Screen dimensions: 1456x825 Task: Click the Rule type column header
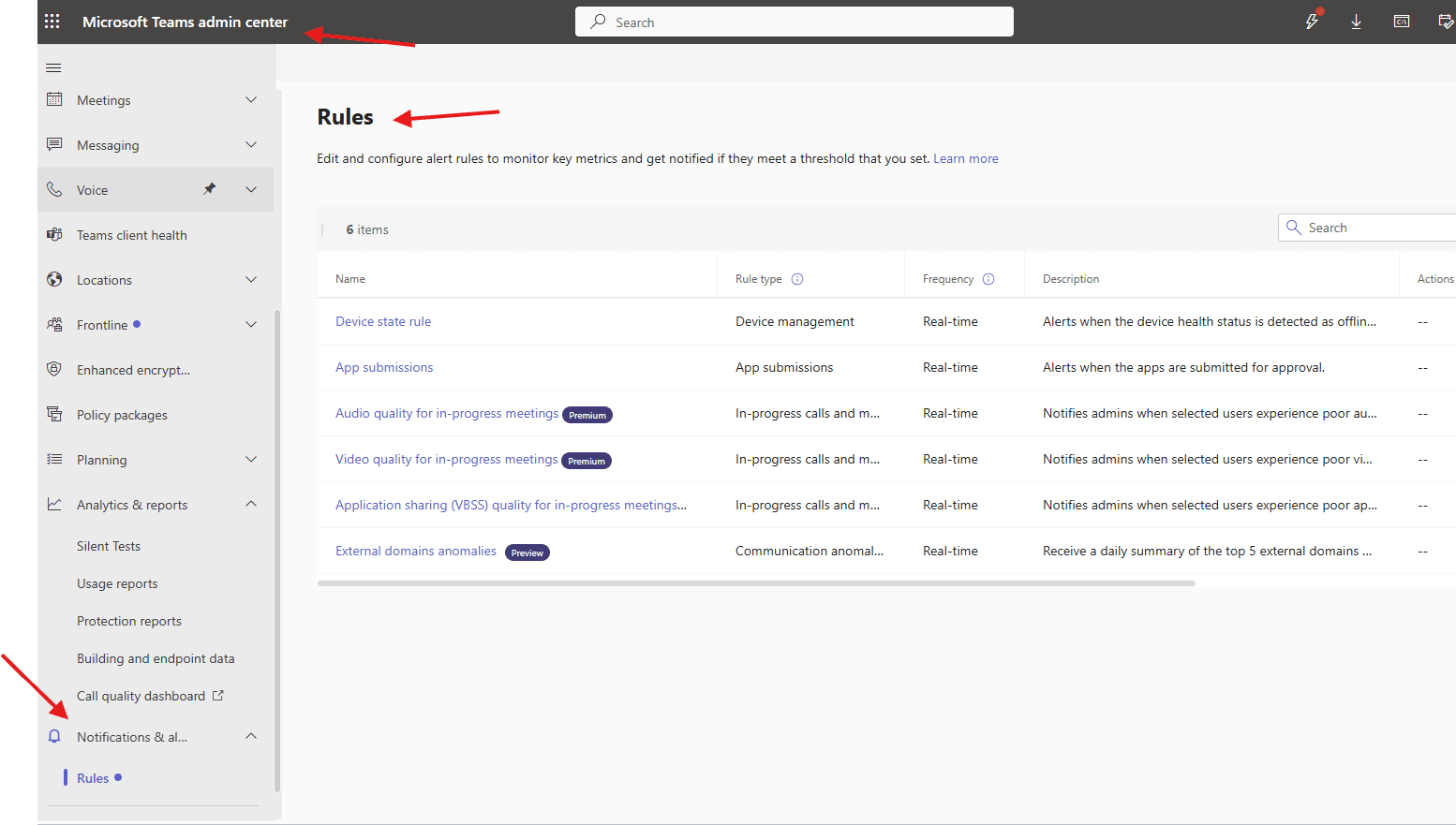coord(758,279)
